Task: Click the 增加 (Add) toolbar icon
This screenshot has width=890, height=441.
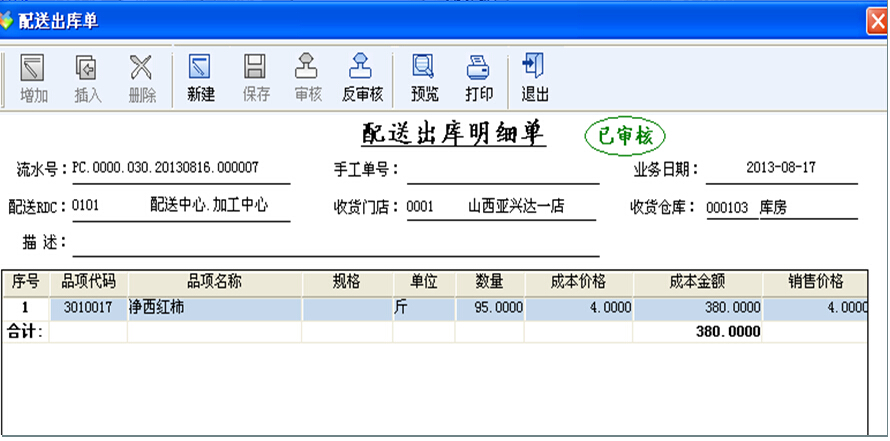Action: (34, 79)
